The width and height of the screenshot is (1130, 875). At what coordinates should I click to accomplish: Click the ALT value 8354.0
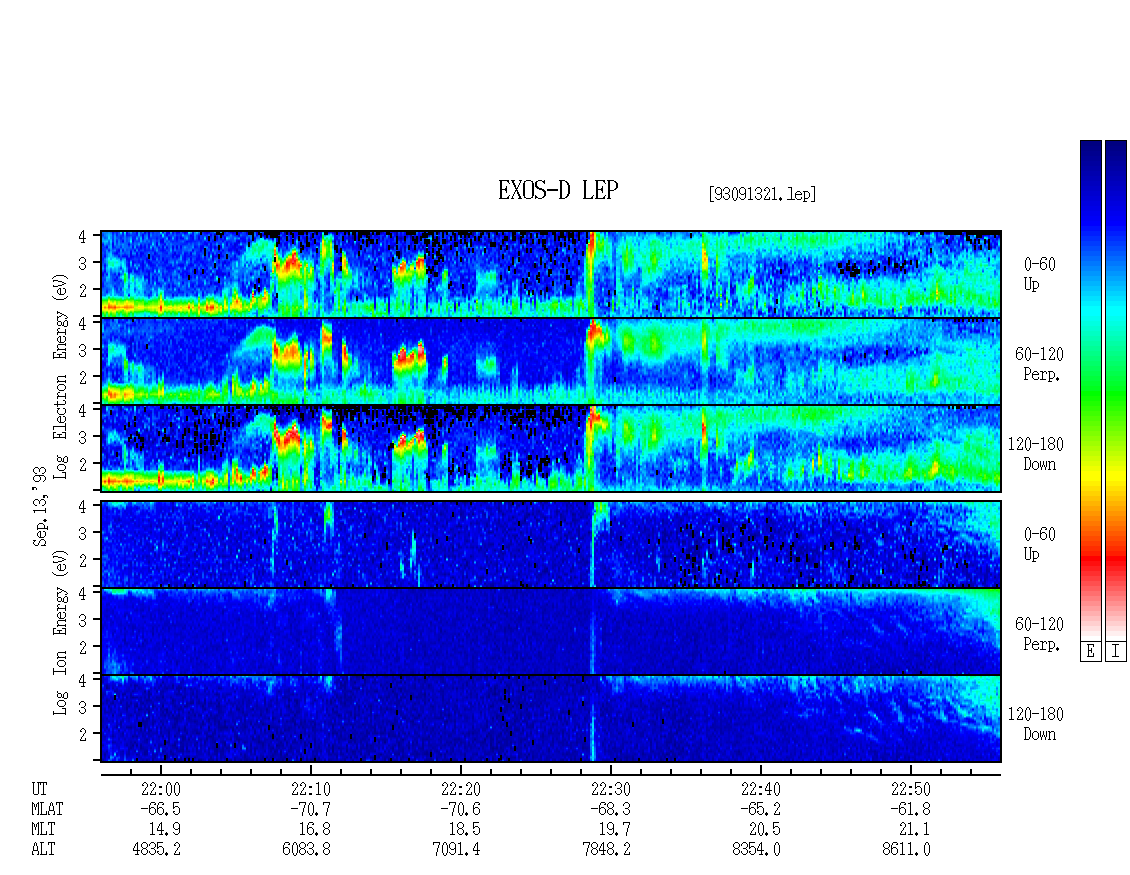756,850
